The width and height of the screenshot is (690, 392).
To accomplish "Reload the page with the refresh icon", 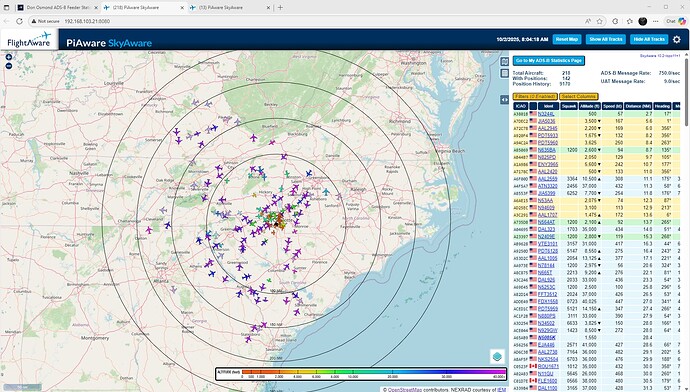I will [19, 21].
